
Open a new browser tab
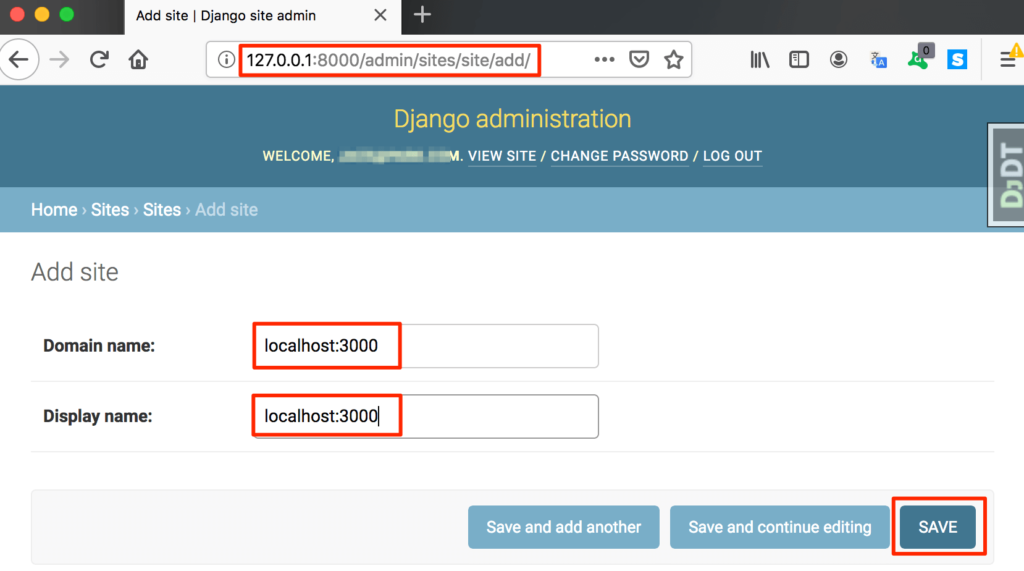[x=422, y=14]
